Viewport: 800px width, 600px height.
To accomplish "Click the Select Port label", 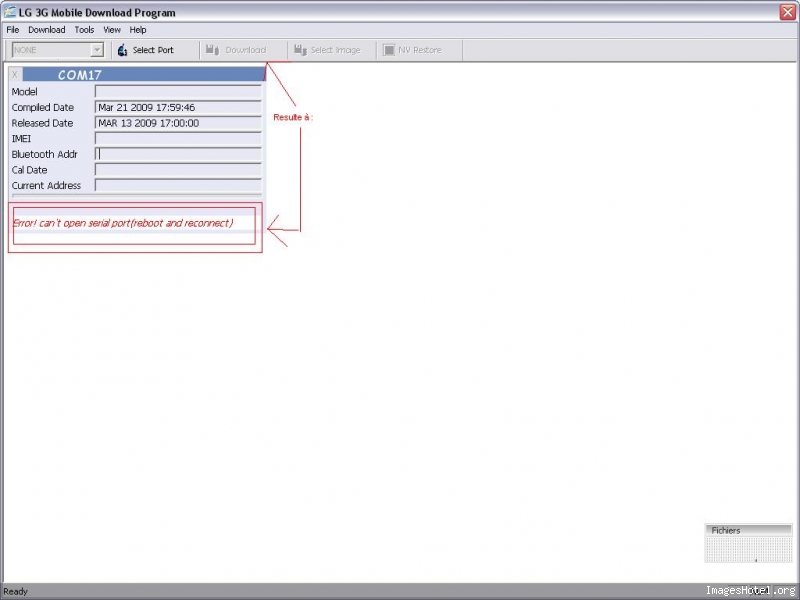I will pos(153,50).
